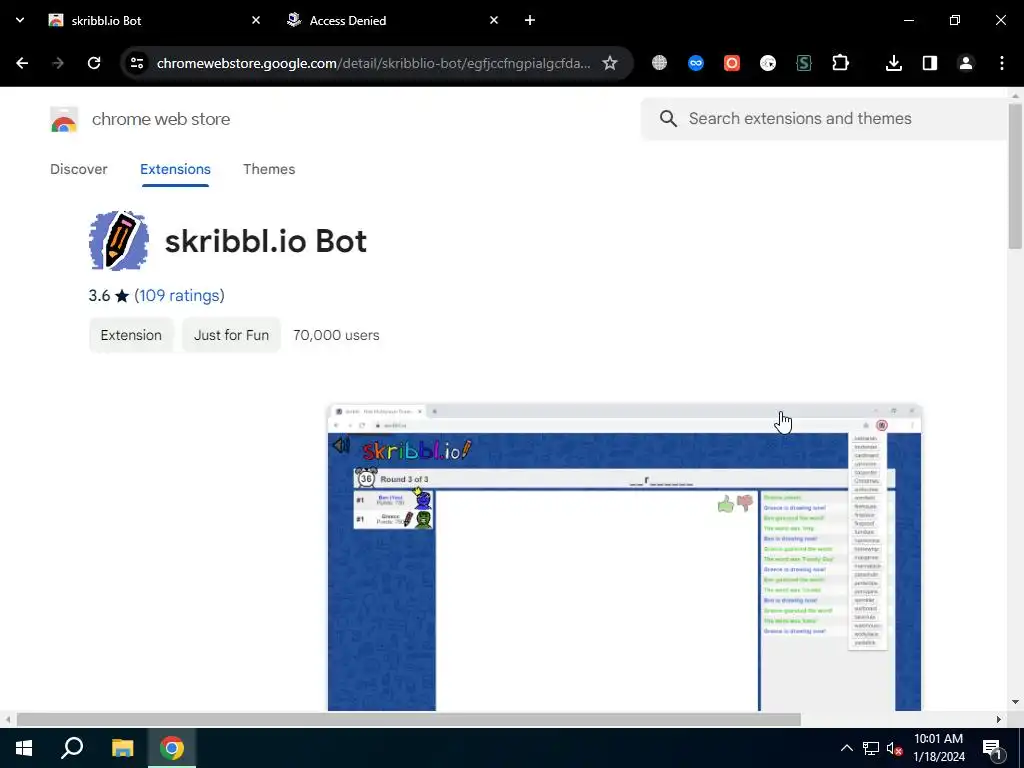Viewport: 1024px width, 768px height.
Task: Click the search magnifier icon in store
Action: pos(668,118)
